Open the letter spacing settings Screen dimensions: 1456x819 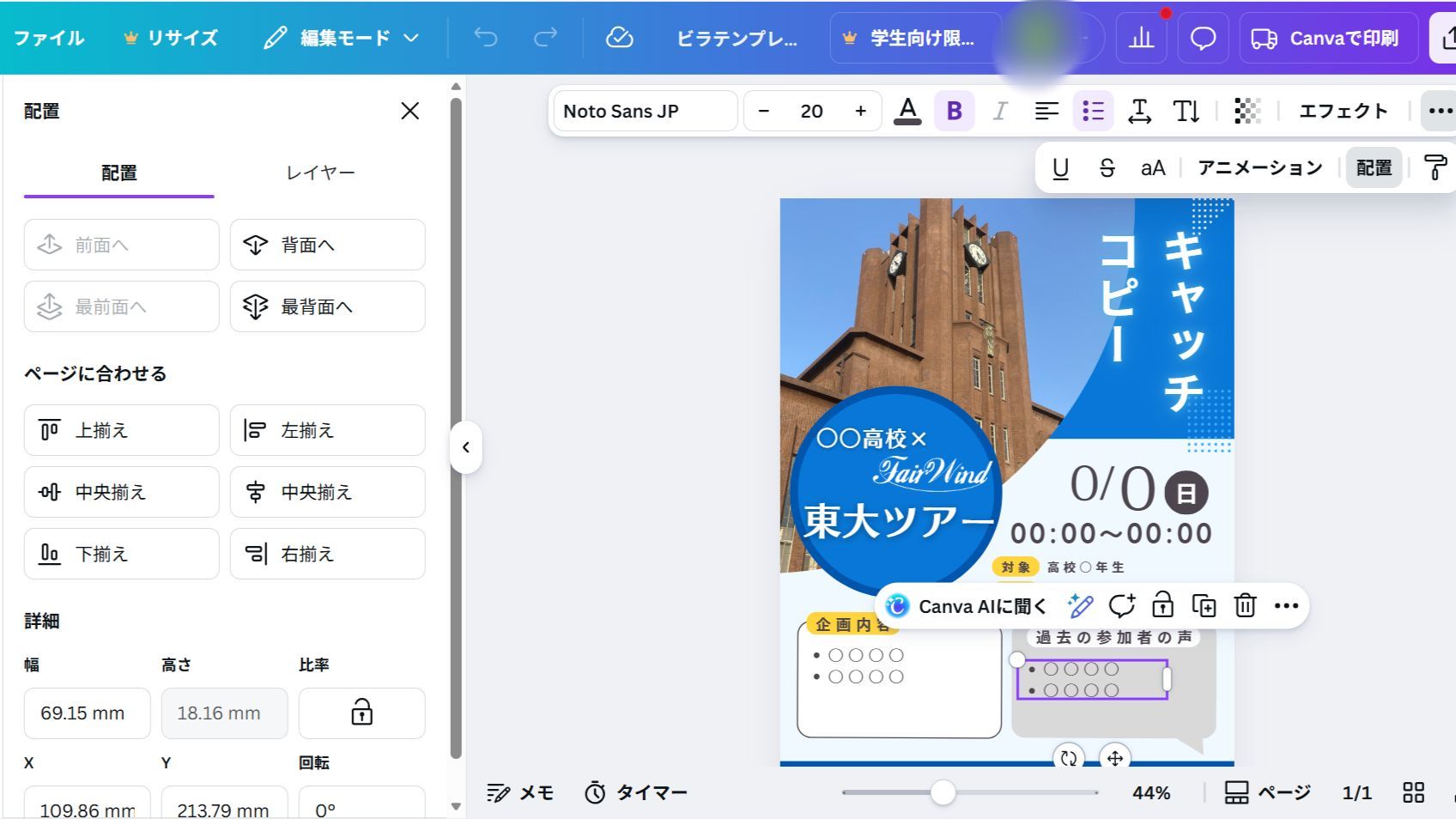tap(1140, 110)
